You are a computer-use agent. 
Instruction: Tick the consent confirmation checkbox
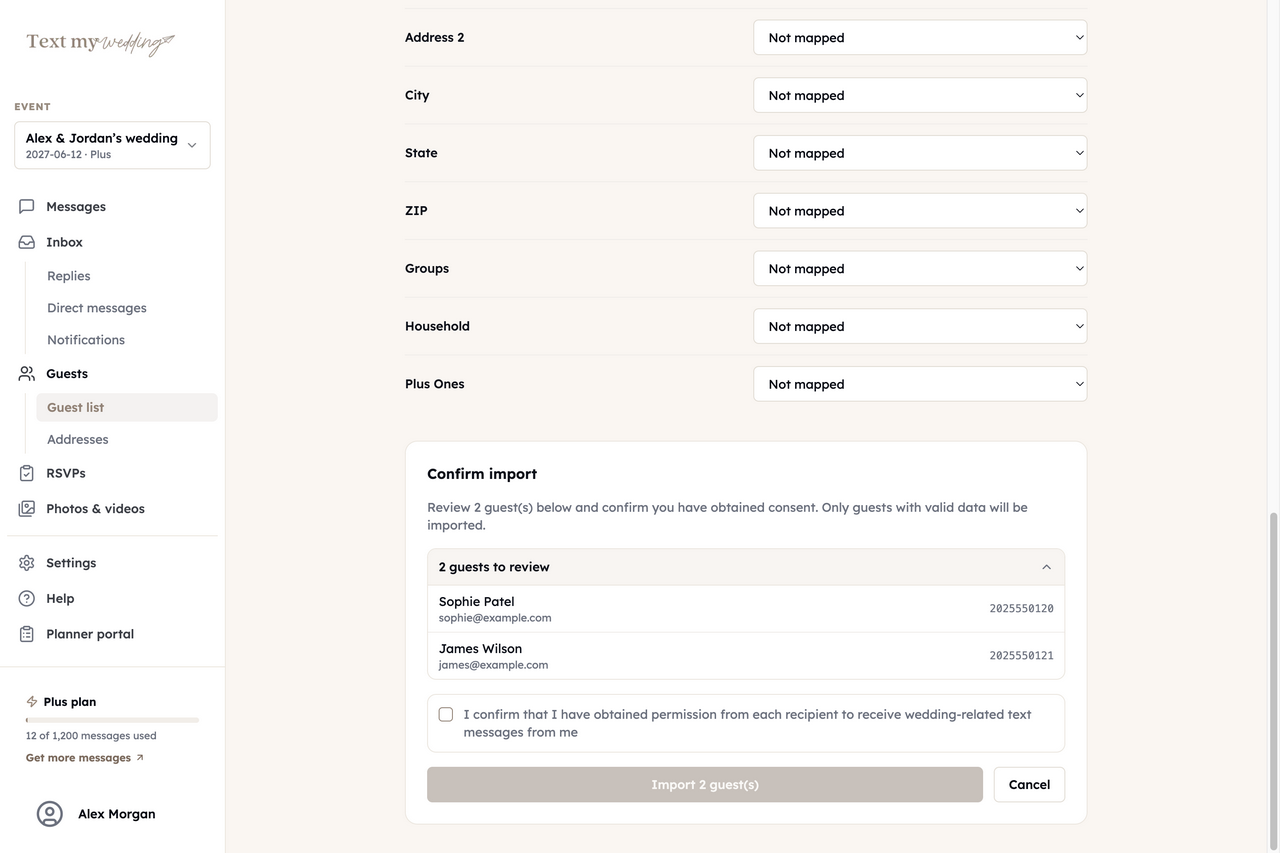pos(446,714)
